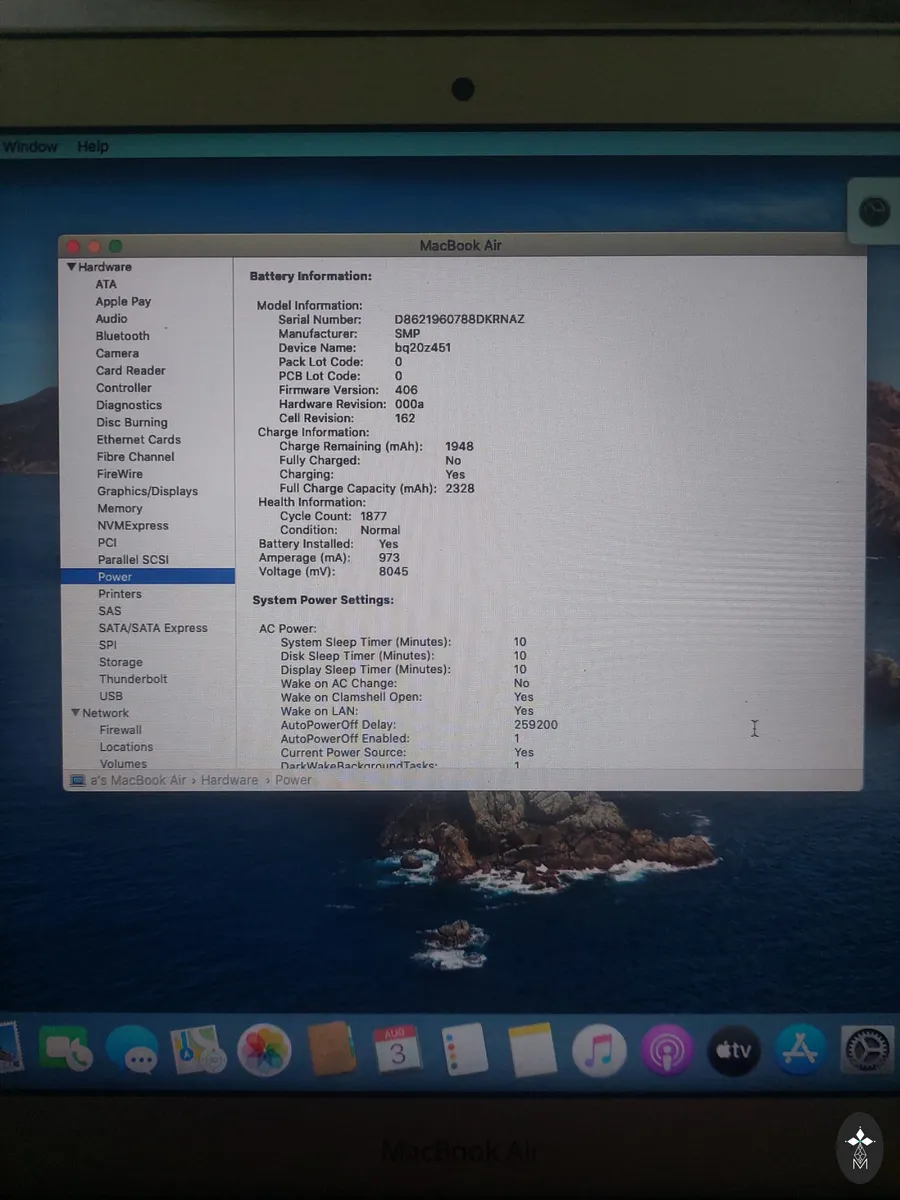The height and width of the screenshot is (1200, 900).
Task: Select USB in the sidebar
Action: [x=111, y=696]
